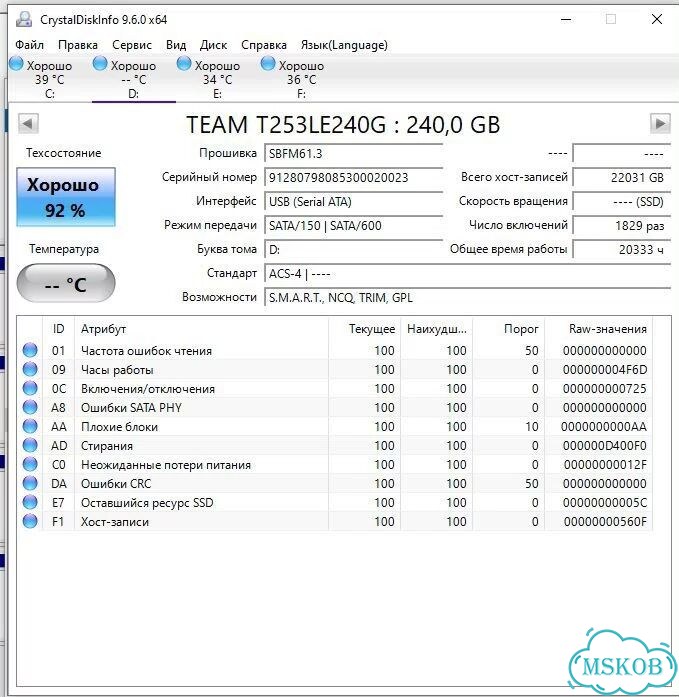Click the temperature -- °C indicator
The height and width of the screenshot is (697, 679).
click(66, 283)
